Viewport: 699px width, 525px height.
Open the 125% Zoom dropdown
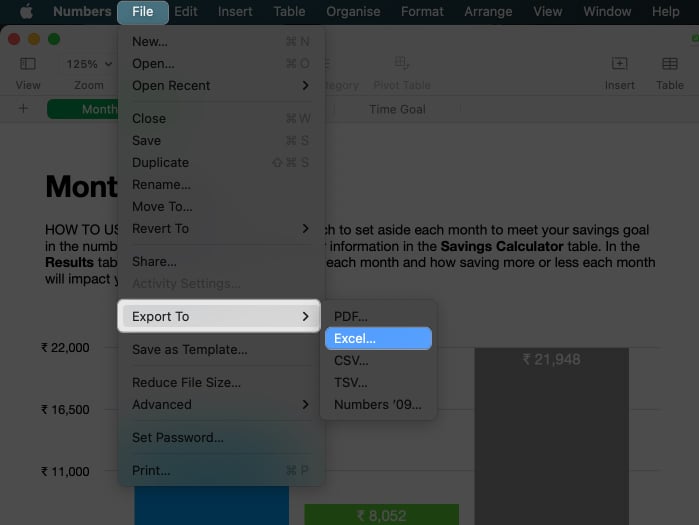click(x=89, y=64)
